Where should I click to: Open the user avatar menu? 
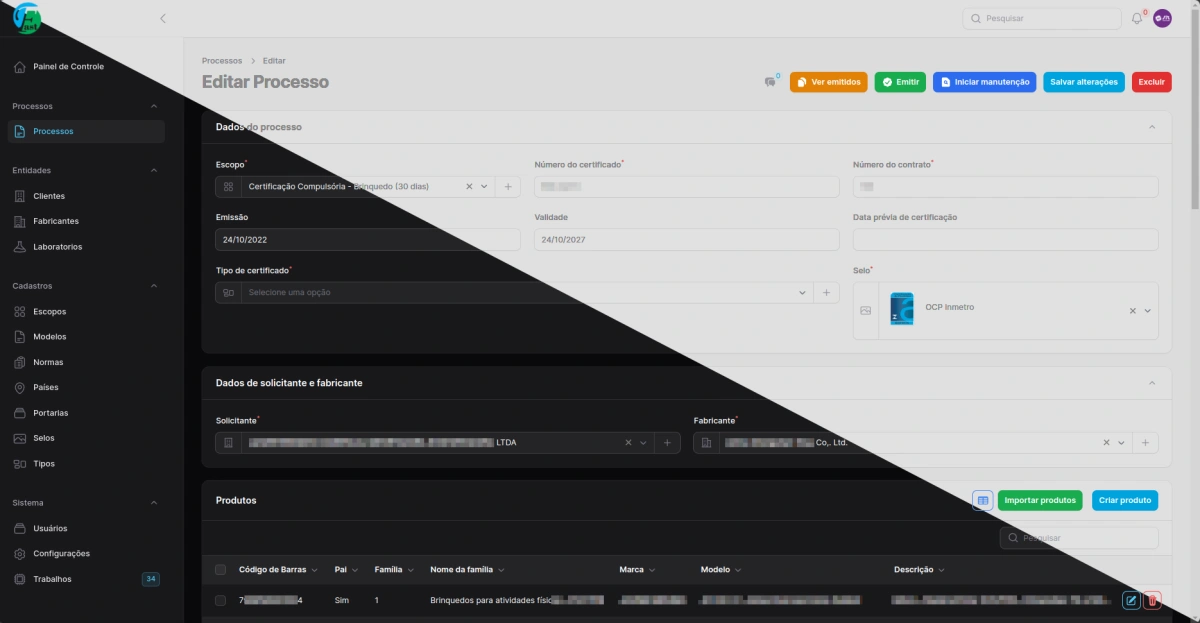(x=1162, y=19)
